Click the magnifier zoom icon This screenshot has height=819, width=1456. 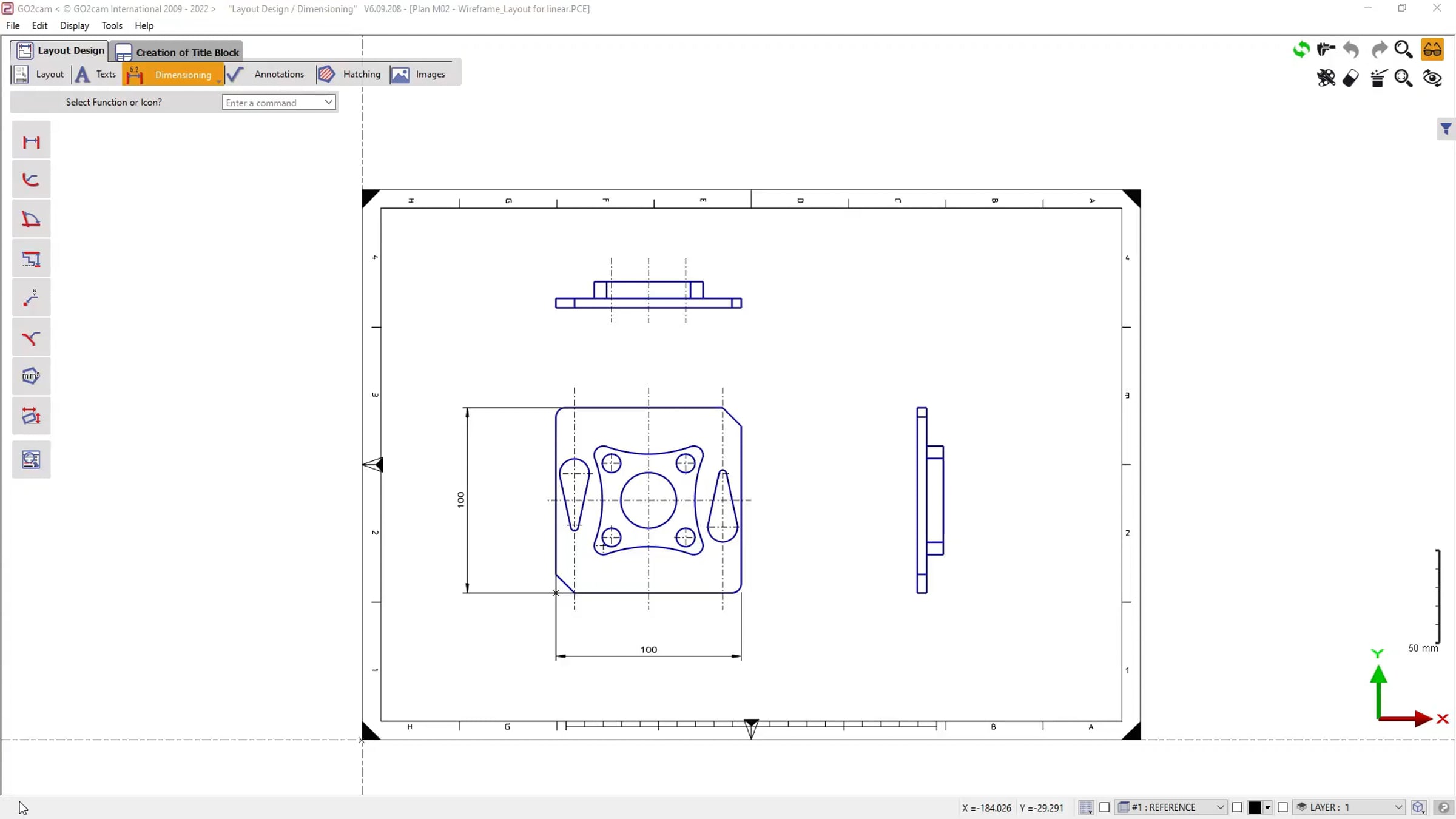click(1404, 49)
